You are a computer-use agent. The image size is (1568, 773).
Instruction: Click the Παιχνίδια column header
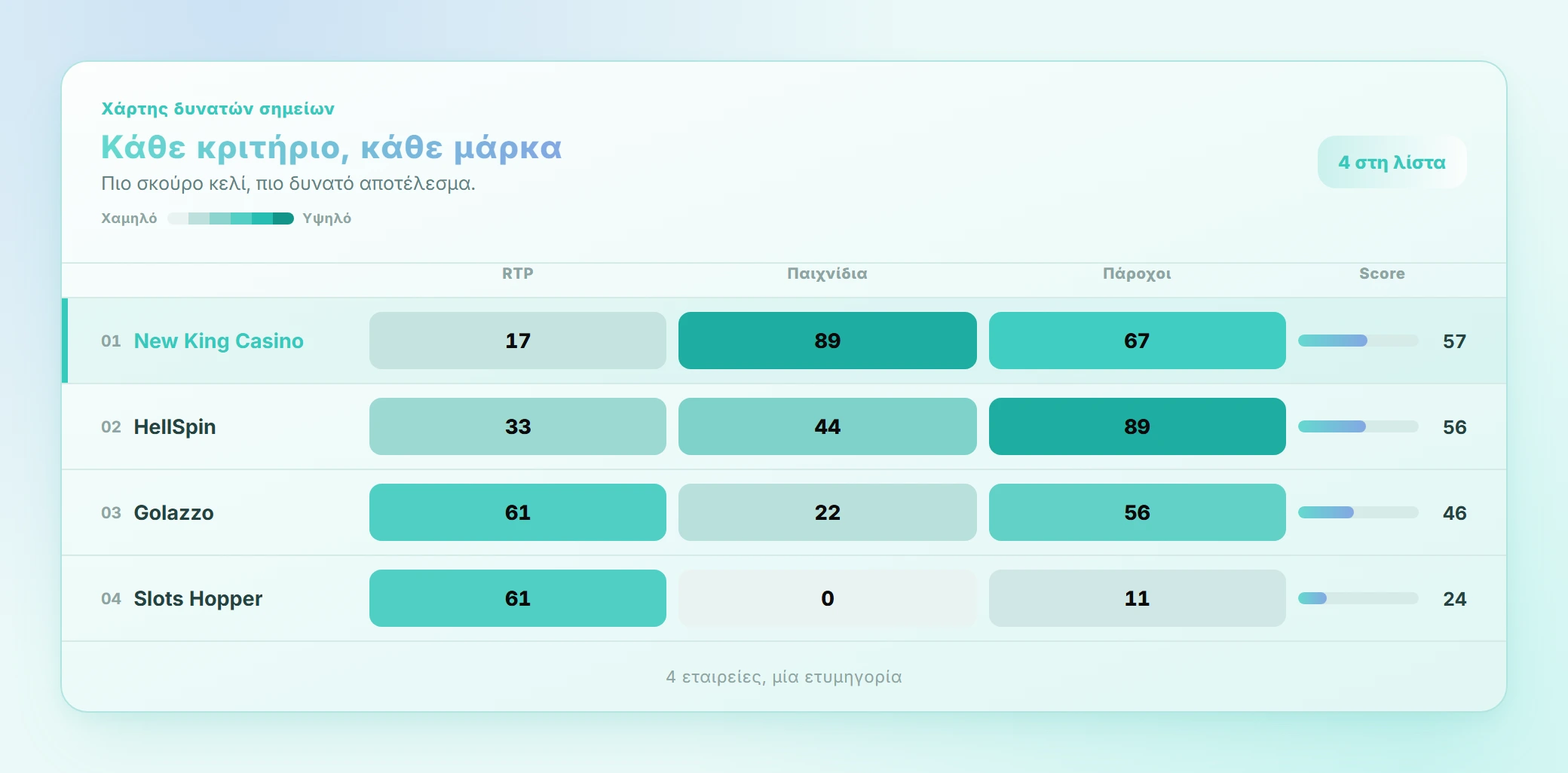827,273
